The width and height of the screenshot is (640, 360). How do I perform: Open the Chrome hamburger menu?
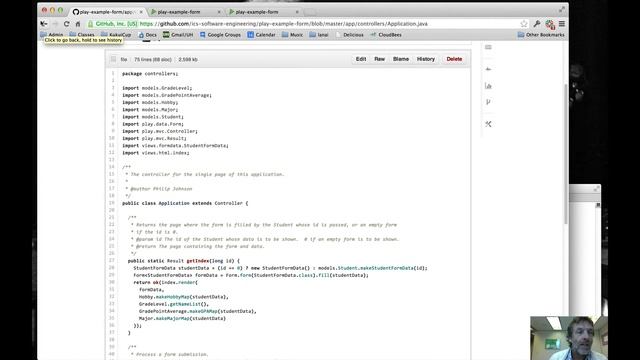[x=562, y=24]
